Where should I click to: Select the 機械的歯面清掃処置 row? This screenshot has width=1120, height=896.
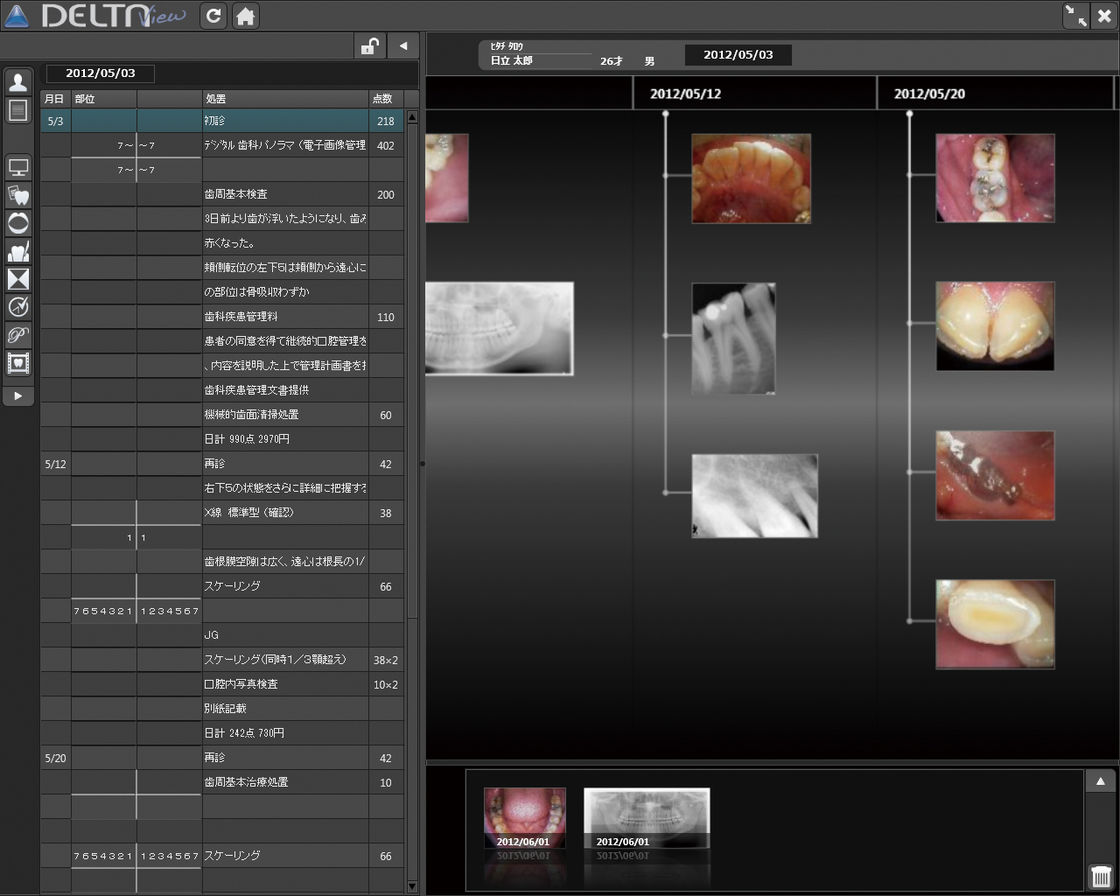222,414
